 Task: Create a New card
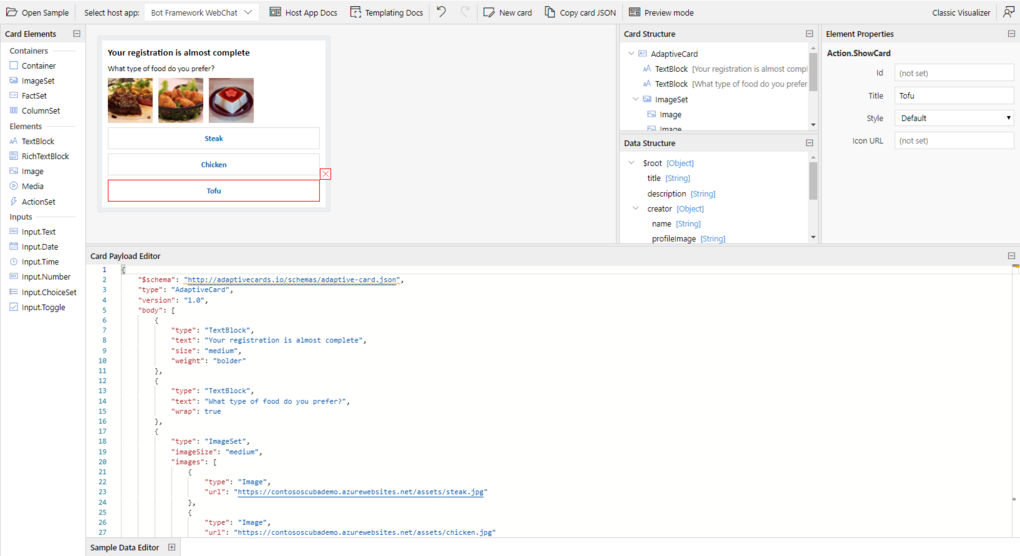pos(507,12)
